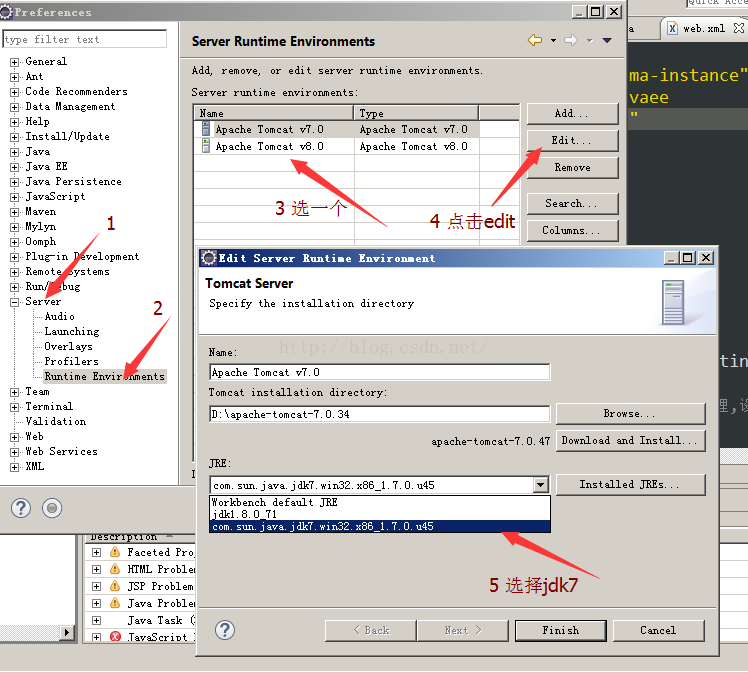Click the Tomcat installation directory field
748x673 pixels.
(379, 414)
